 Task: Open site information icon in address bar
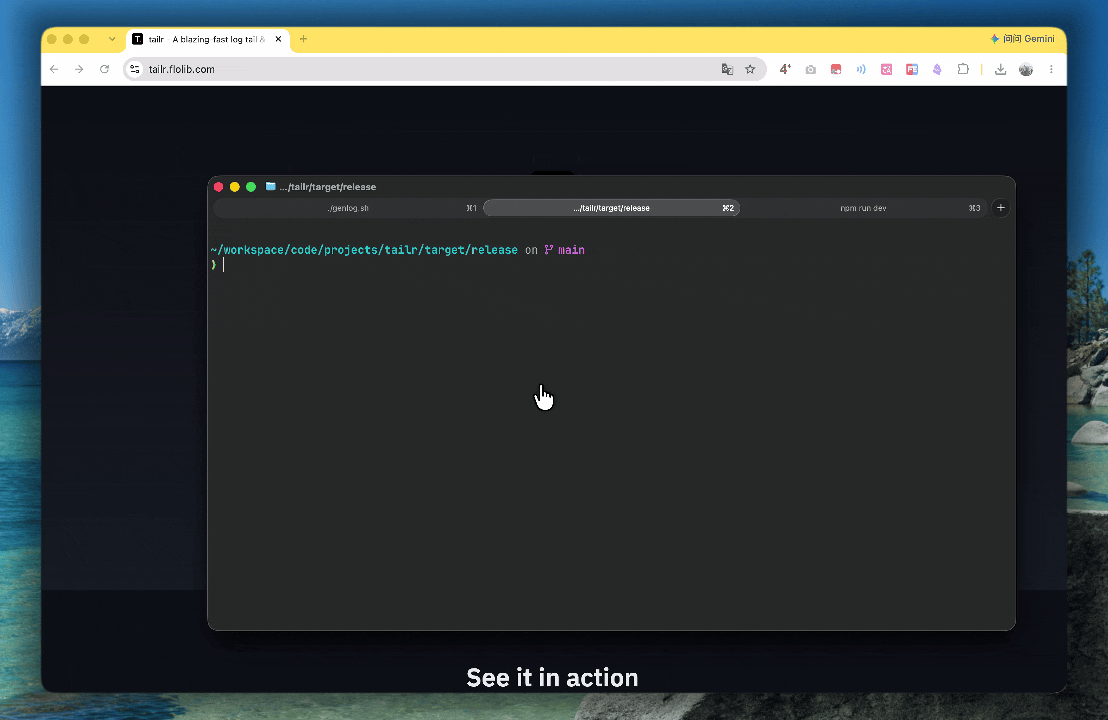point(135,69)
